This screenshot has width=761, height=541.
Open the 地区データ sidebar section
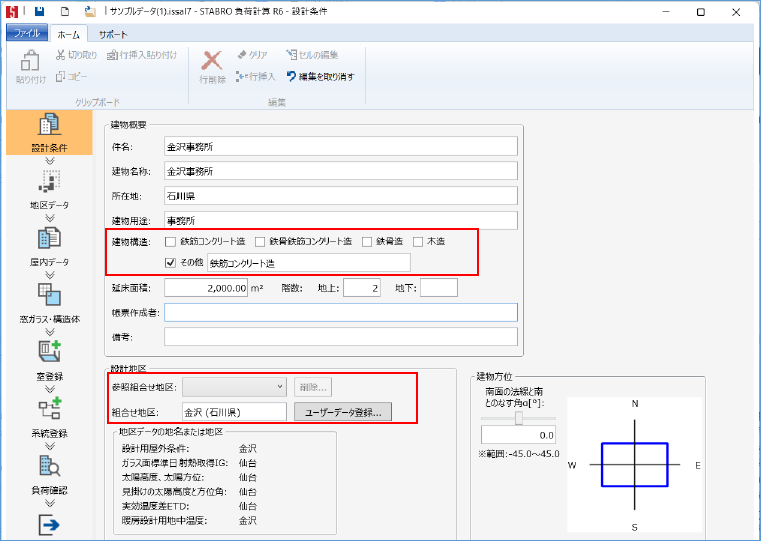(x=50, y=187)
